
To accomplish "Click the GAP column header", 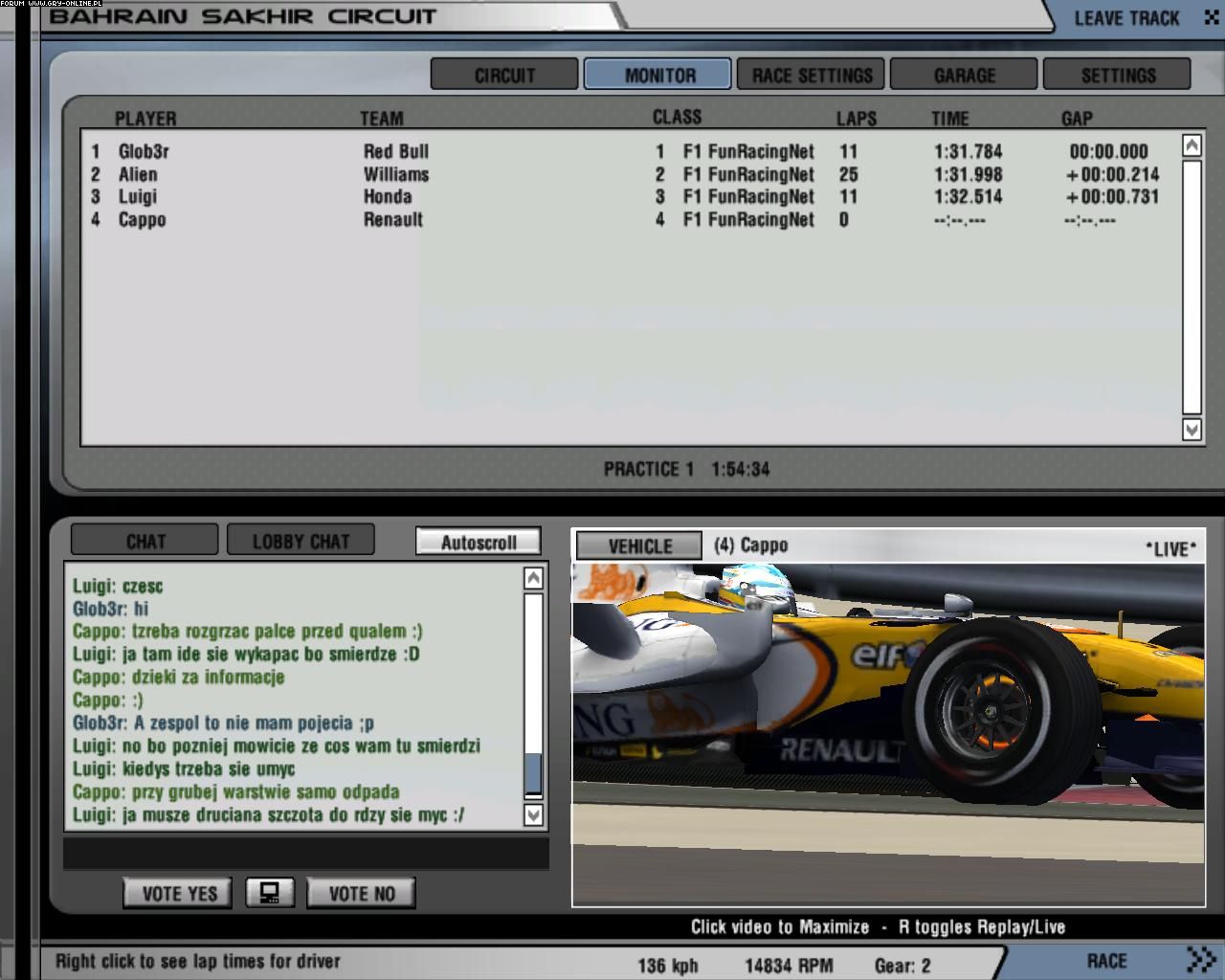I will [1077, 119].
